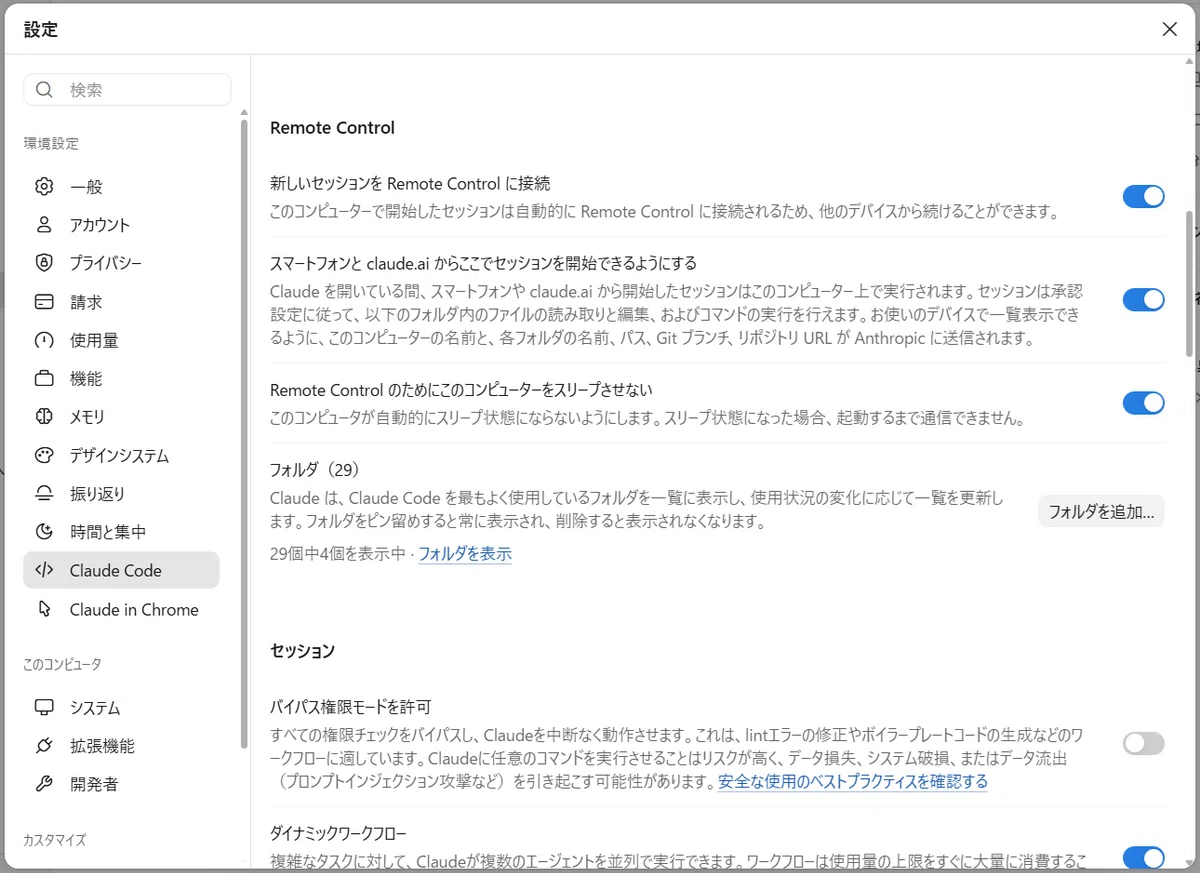Click the 機能 briefcase icon
This screenshot has width=1200, height=873.
click(44, 379)
